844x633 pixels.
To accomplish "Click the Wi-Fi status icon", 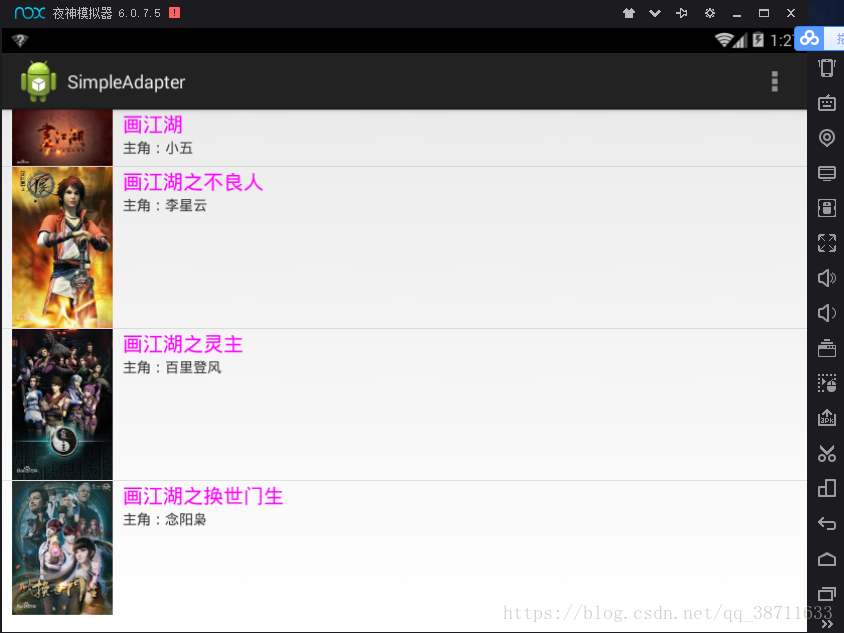I will coord(724,40).
